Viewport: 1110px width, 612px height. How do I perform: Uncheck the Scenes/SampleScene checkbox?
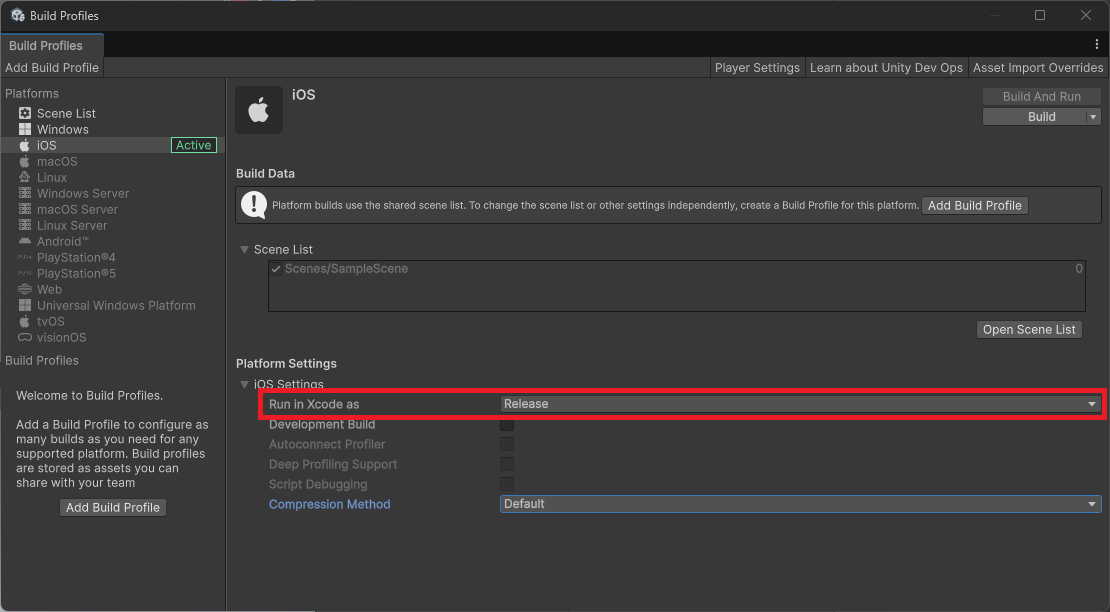pos(276,269)
